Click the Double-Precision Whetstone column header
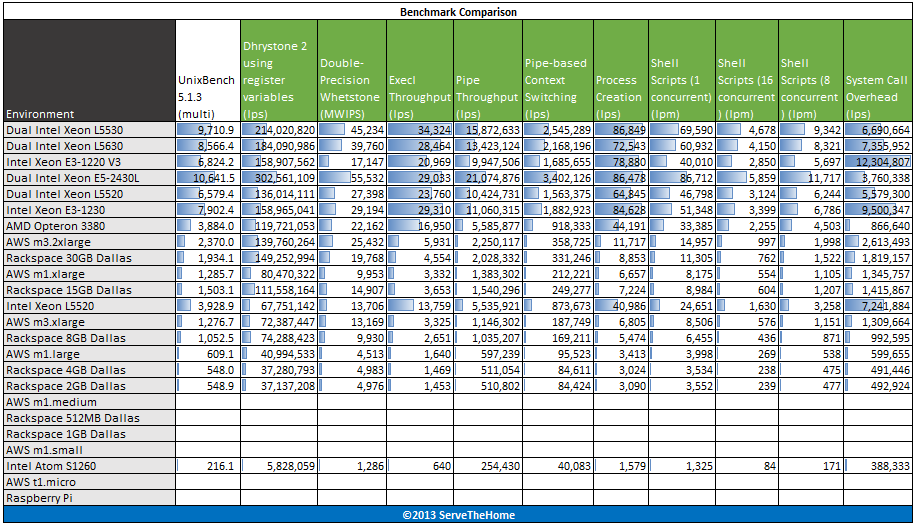 pos(349,80)
